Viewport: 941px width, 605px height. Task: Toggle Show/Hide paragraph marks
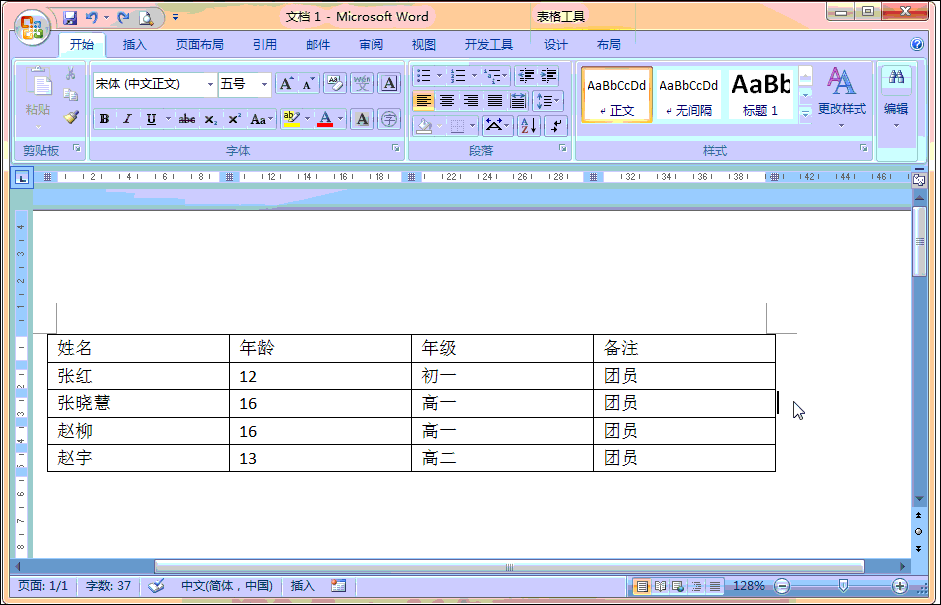[x=555, y=124]
